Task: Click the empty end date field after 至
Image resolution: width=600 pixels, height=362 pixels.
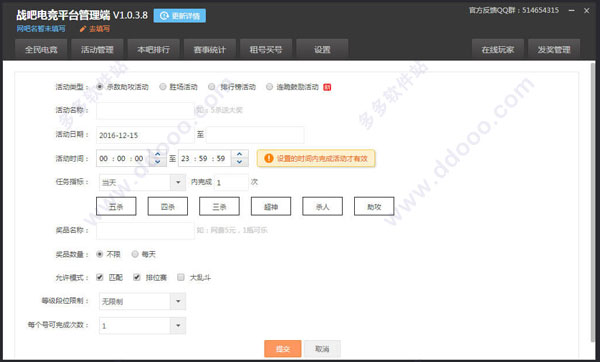Action: [x=255, y=135]
